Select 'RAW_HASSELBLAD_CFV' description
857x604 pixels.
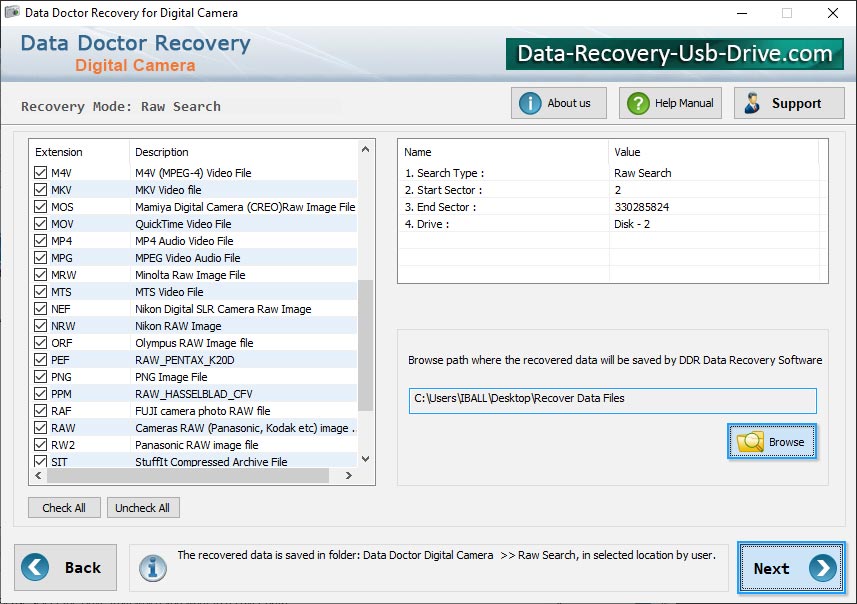click(x=193, y=394)
